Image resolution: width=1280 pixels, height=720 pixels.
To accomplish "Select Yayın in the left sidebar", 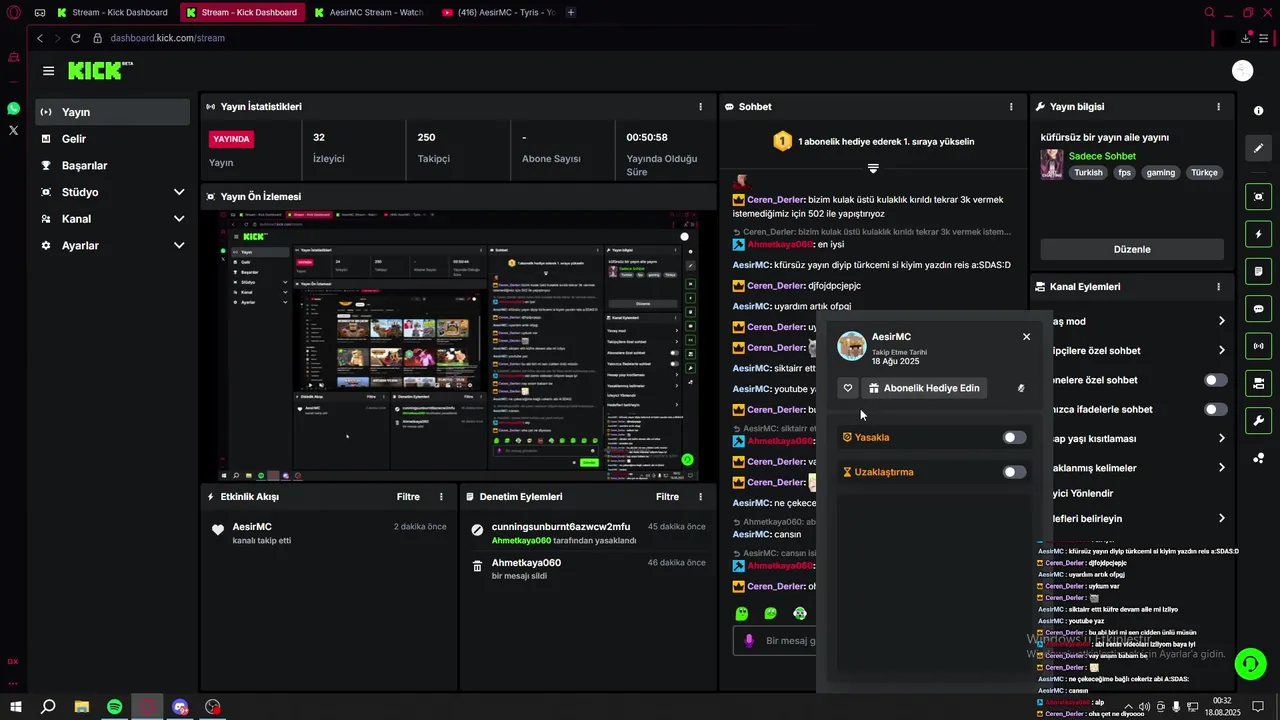I will [x=112, y=112].
